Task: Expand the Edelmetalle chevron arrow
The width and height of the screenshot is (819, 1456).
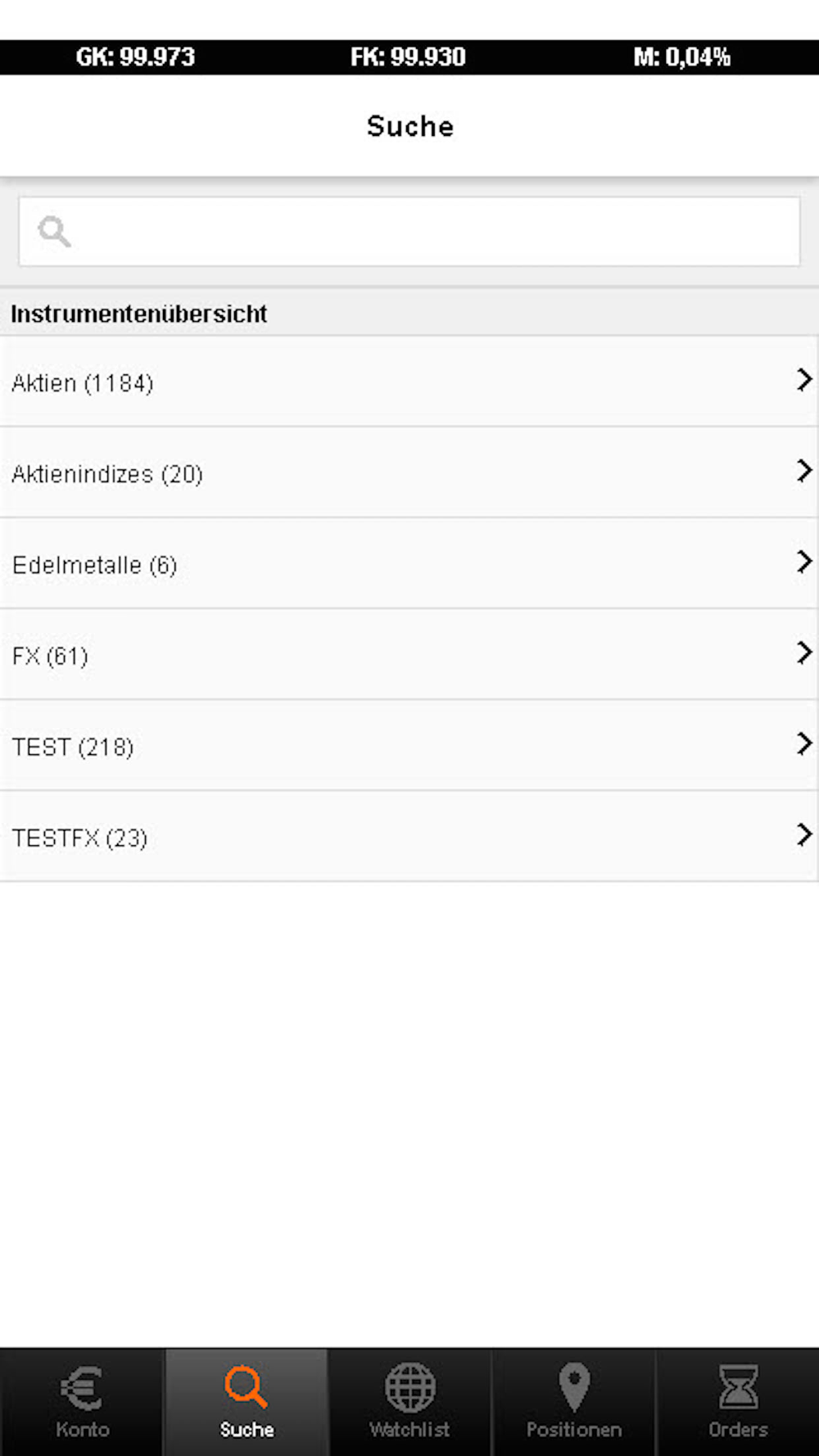Action: (803, 562)
